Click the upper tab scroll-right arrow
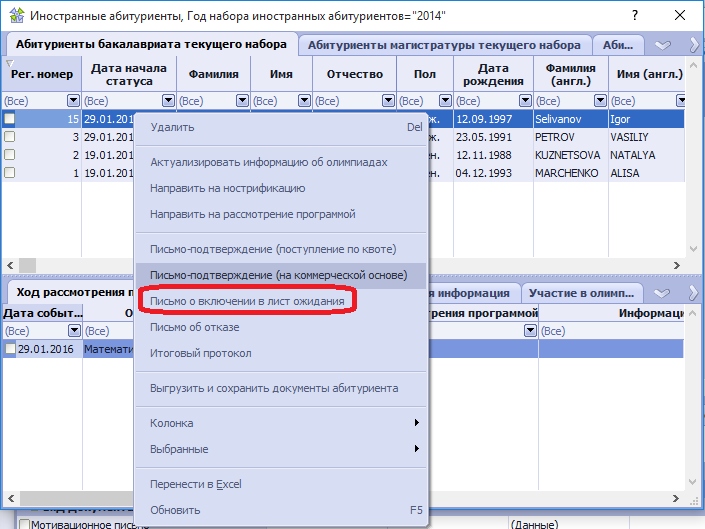The width and height of the screenshot is (705, 529). [694, 45]
